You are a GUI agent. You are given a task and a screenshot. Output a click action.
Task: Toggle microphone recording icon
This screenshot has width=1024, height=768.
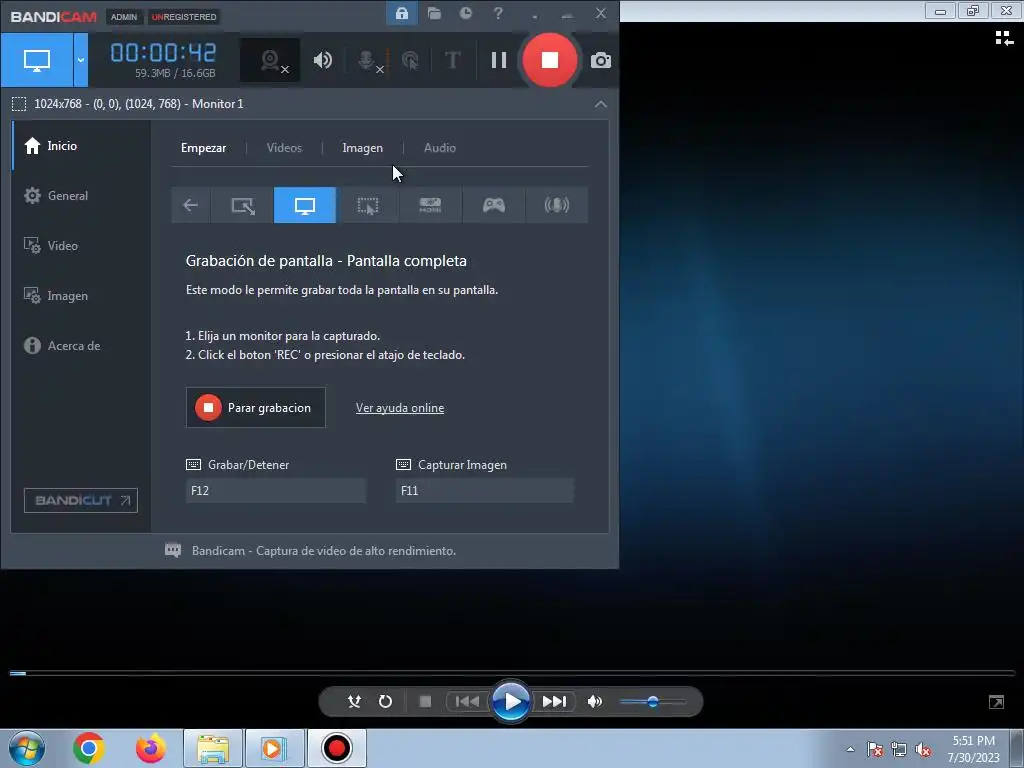click(369, 60)
